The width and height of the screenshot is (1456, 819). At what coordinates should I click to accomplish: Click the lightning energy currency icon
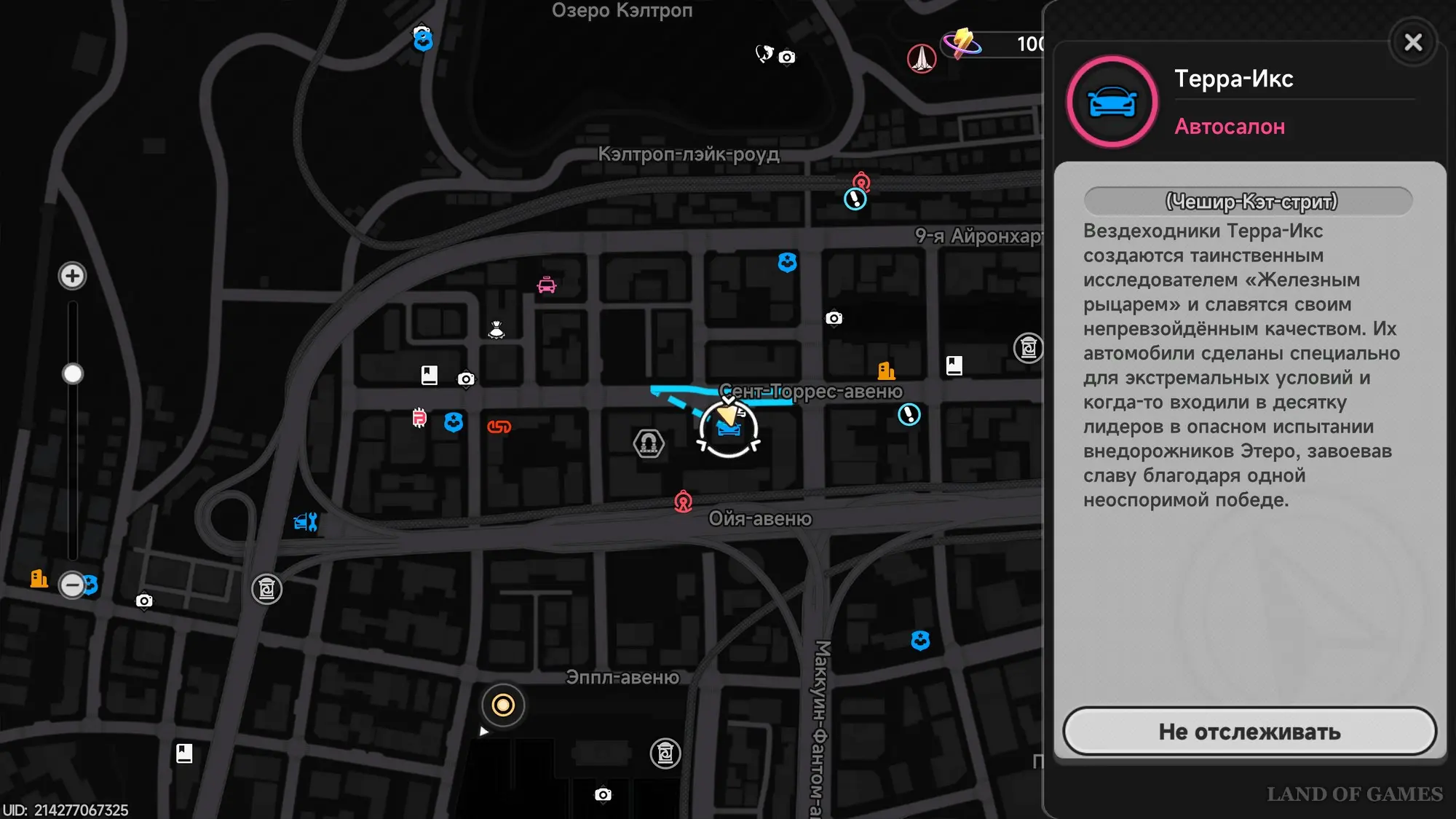pos(961,43)
